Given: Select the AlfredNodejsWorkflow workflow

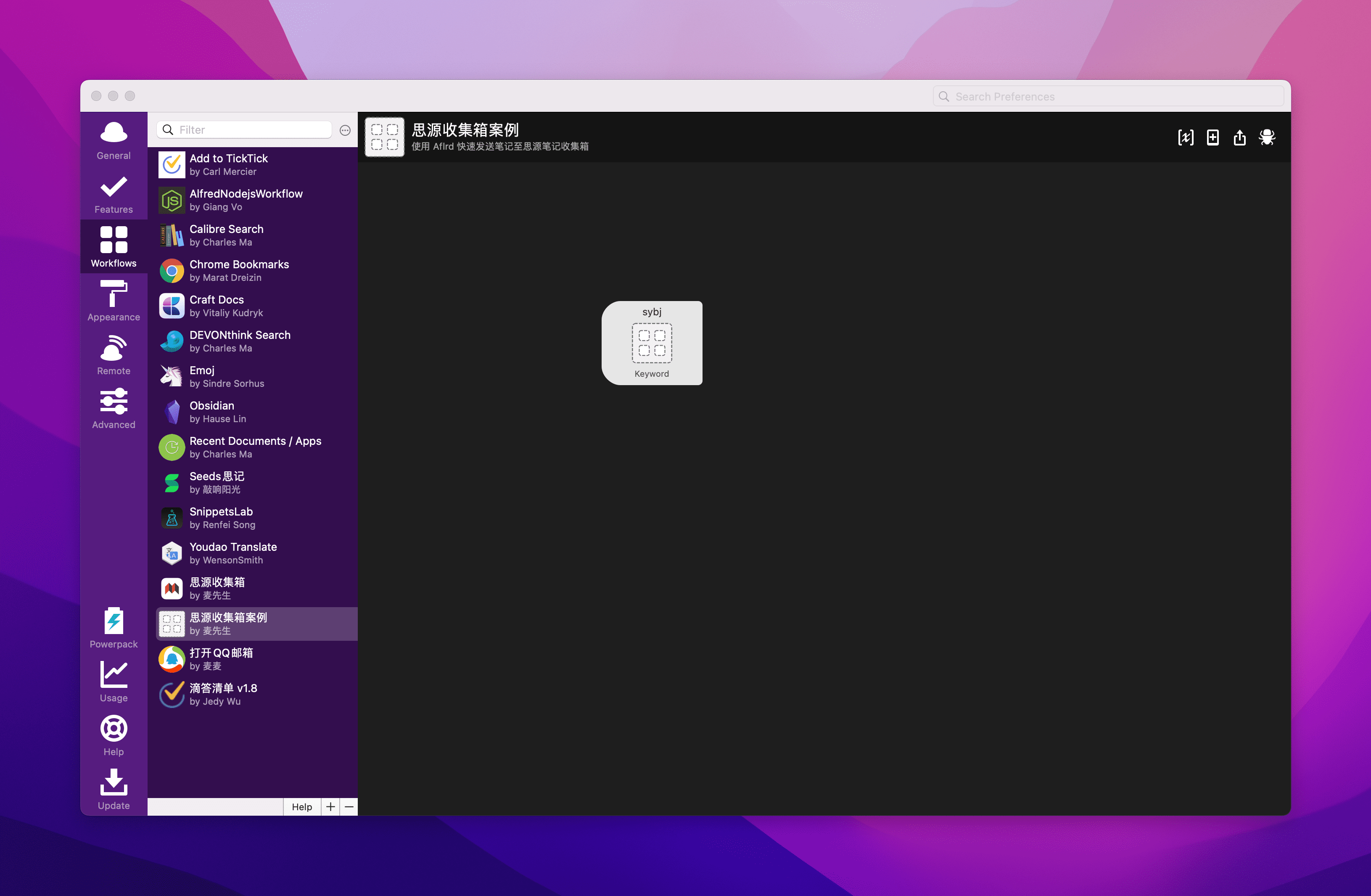Looking at the screenshot, I should (257, 200).
